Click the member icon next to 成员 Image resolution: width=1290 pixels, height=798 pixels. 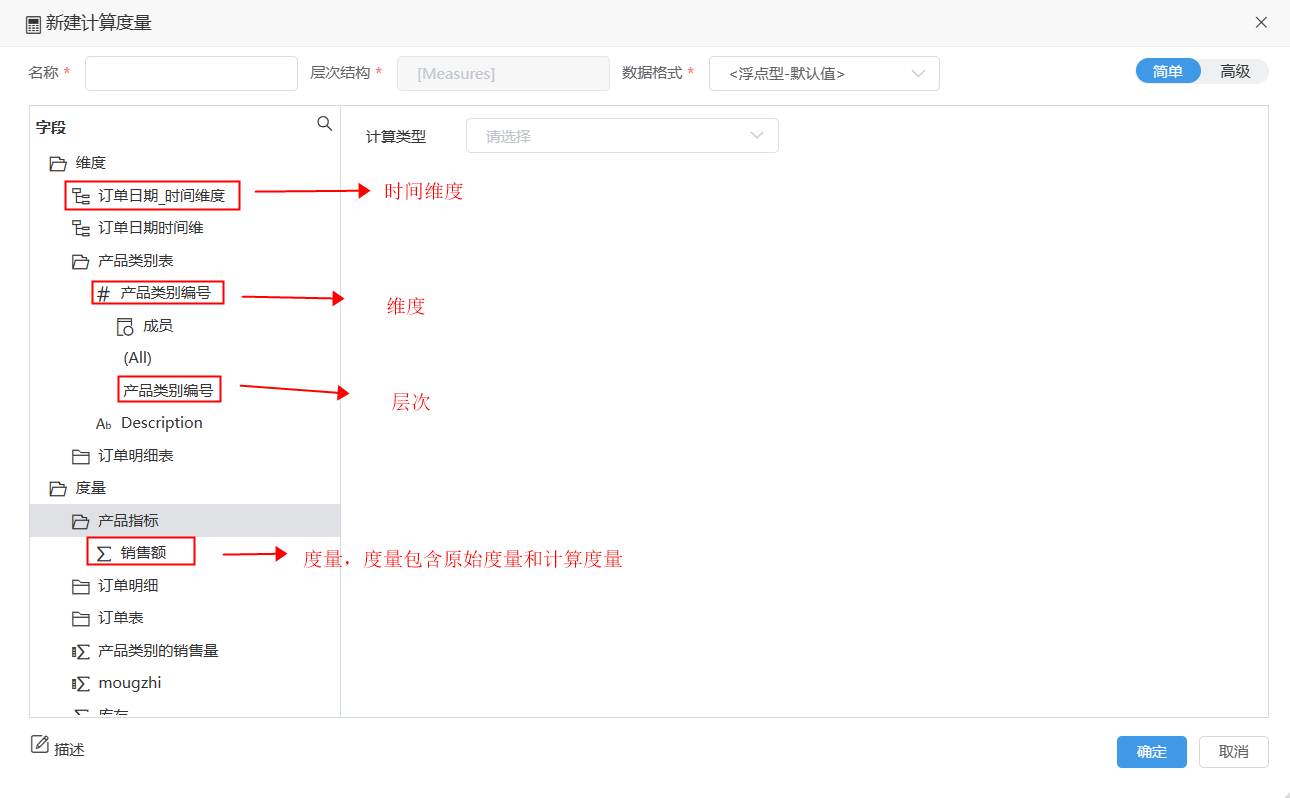125,327
